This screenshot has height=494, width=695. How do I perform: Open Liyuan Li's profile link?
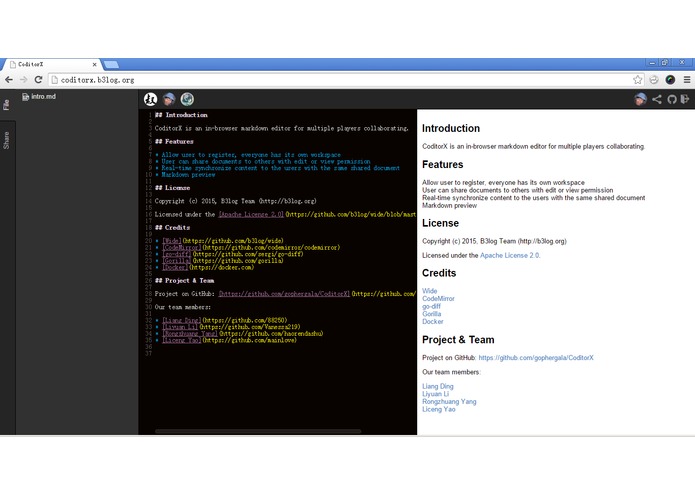tap(435, 394)
